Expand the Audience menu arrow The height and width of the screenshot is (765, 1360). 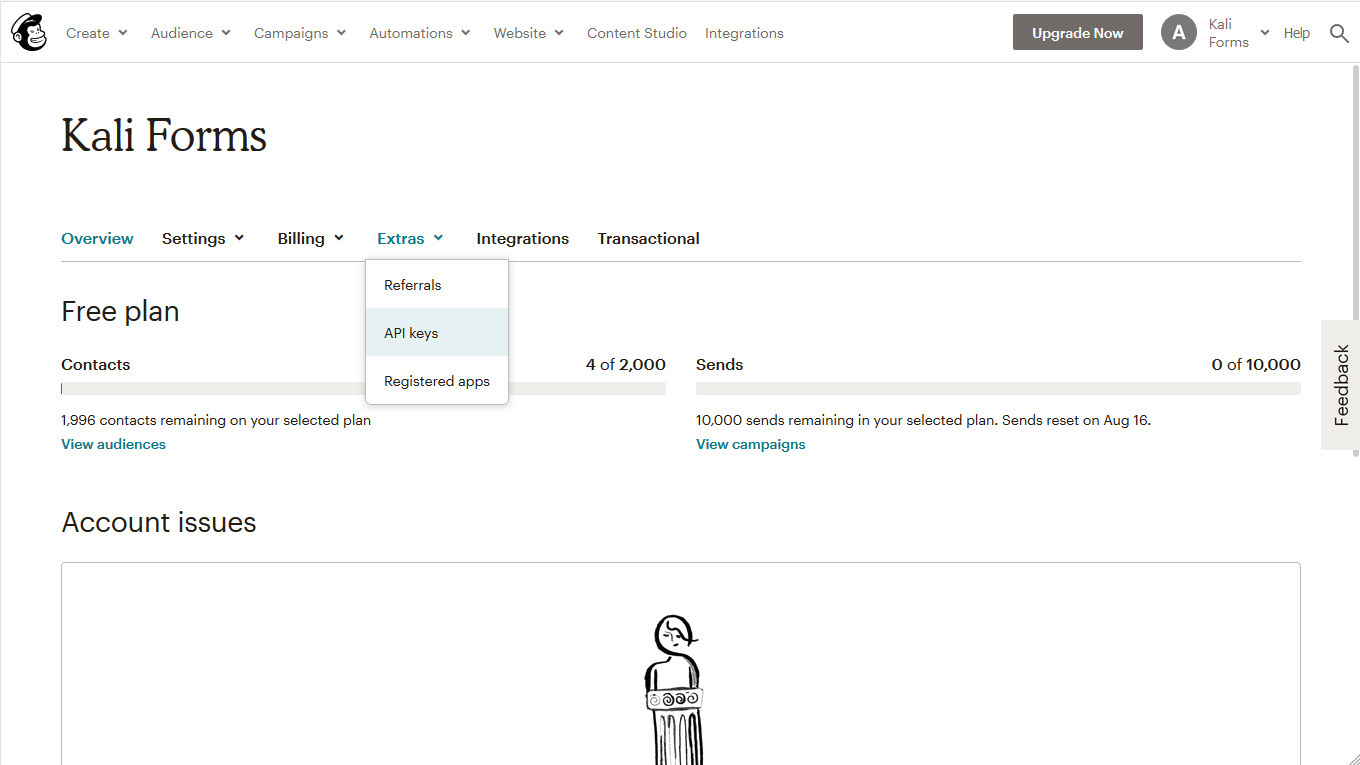click(226, 33)
